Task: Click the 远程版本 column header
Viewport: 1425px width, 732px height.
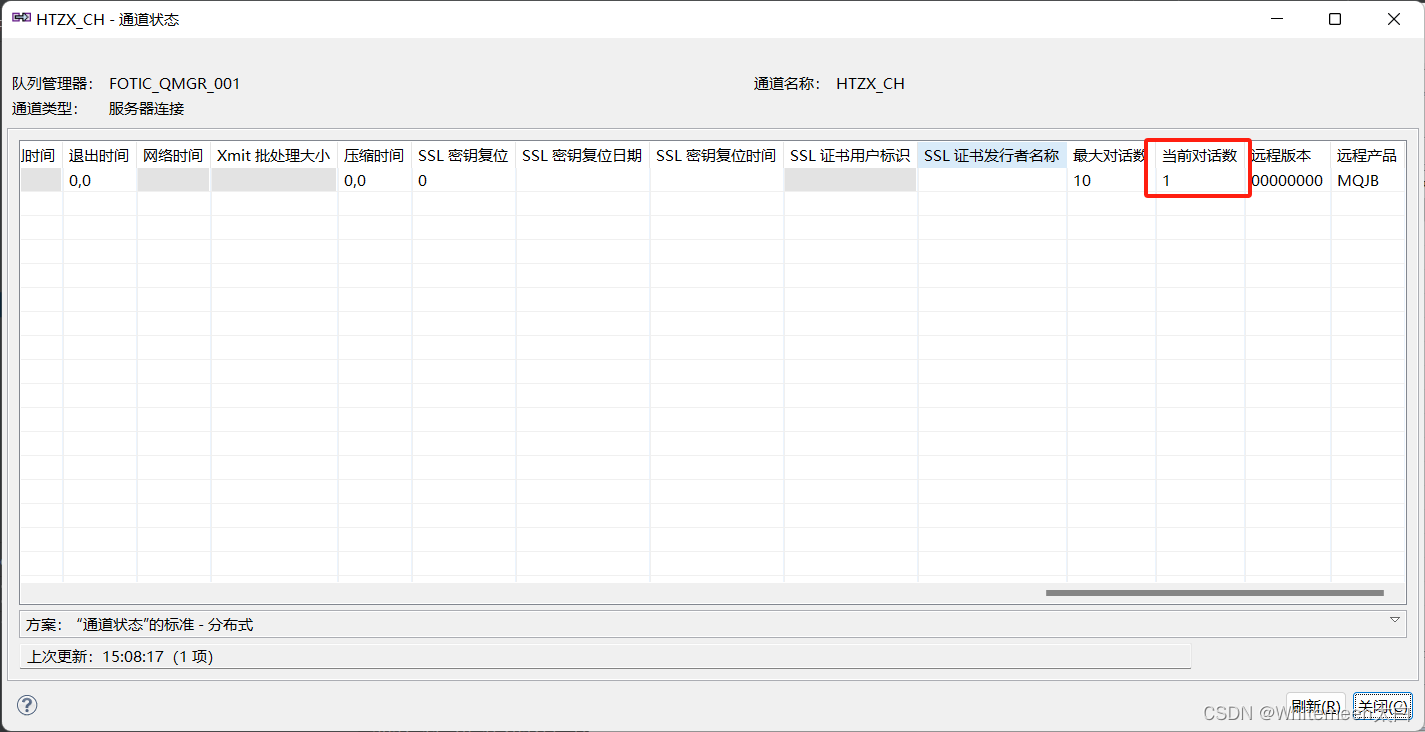Action: [x=1287, y=155]
